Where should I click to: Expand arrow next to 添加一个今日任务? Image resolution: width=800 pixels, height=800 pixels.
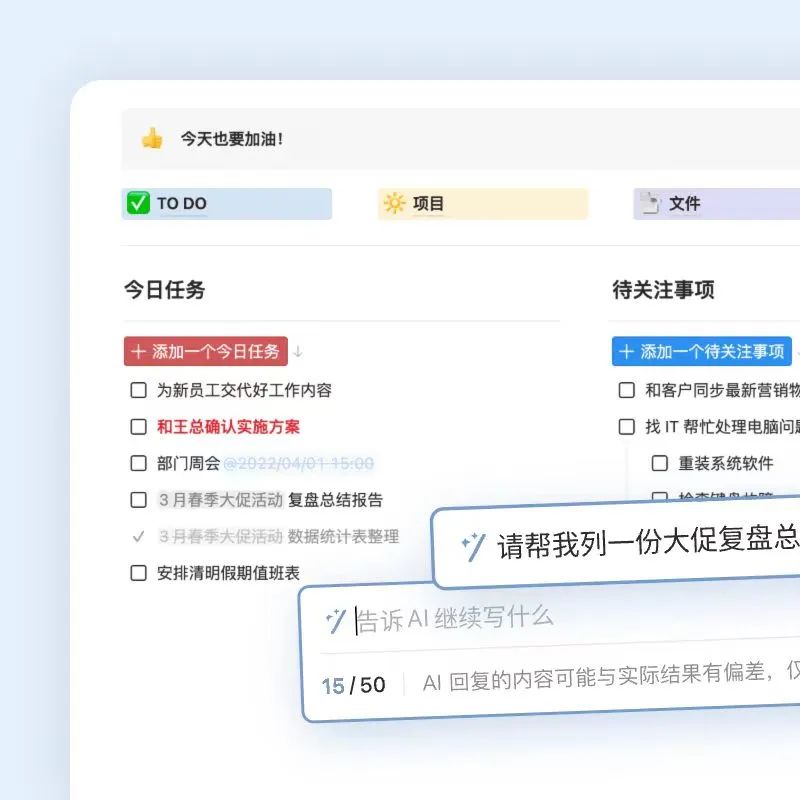(298, 352)
